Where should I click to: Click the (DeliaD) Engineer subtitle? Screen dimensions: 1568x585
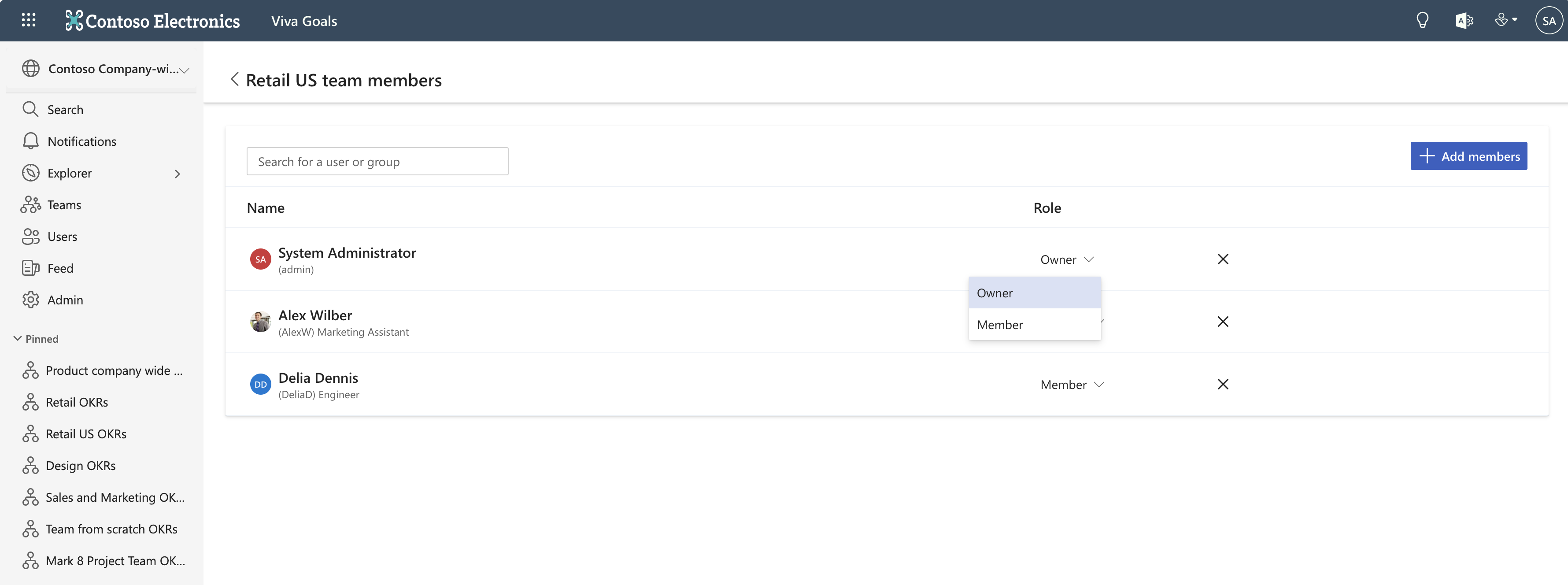click(318, 394)
